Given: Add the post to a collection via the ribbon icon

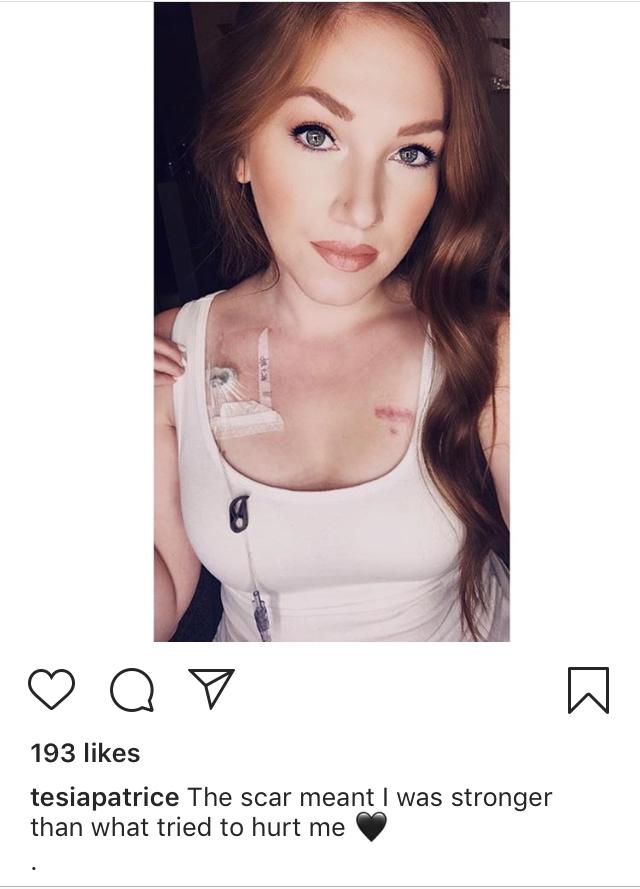Looking at the screenshot, I should (x=588, y=690).
